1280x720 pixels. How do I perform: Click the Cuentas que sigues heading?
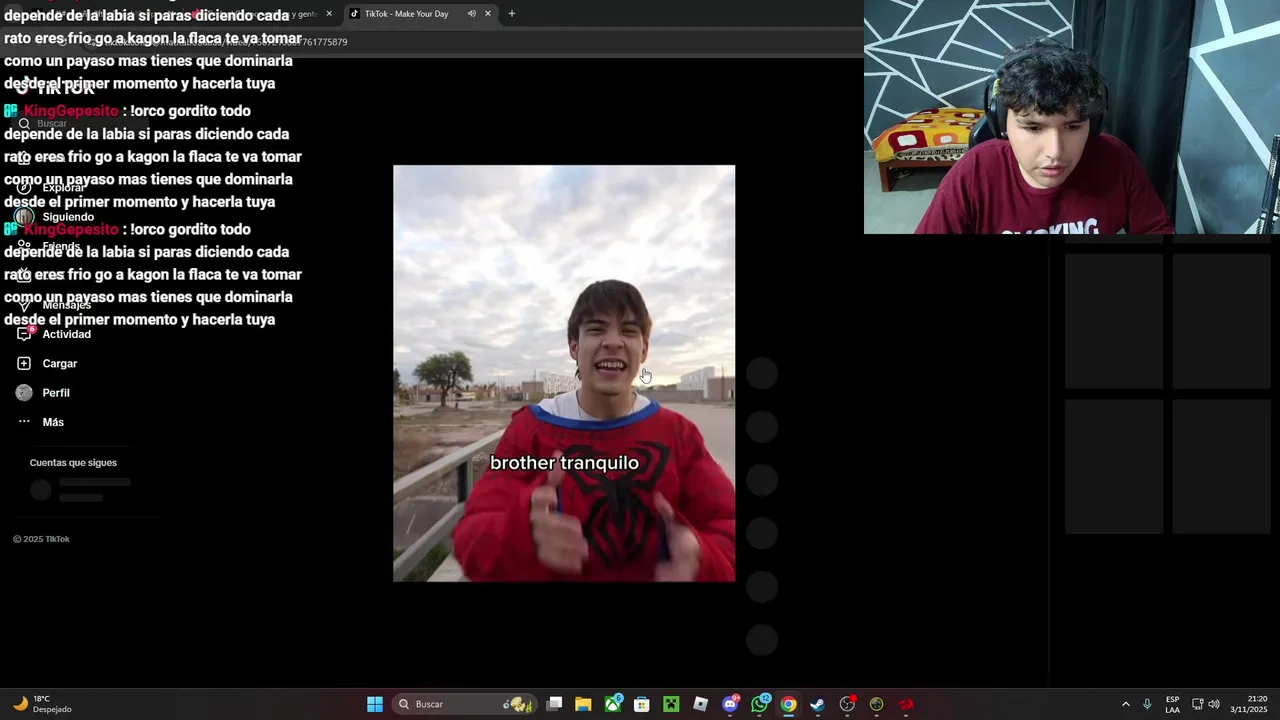[73, 463]
